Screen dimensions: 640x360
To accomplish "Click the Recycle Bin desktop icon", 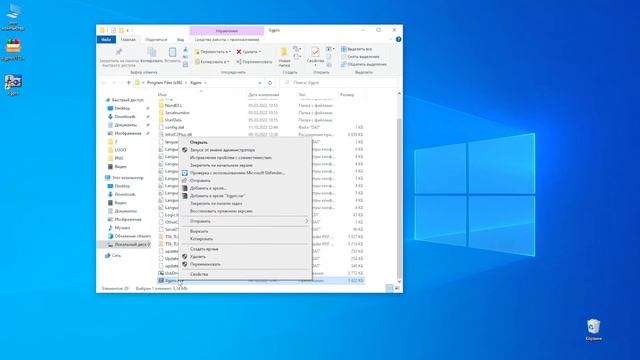I will point(593,326).
